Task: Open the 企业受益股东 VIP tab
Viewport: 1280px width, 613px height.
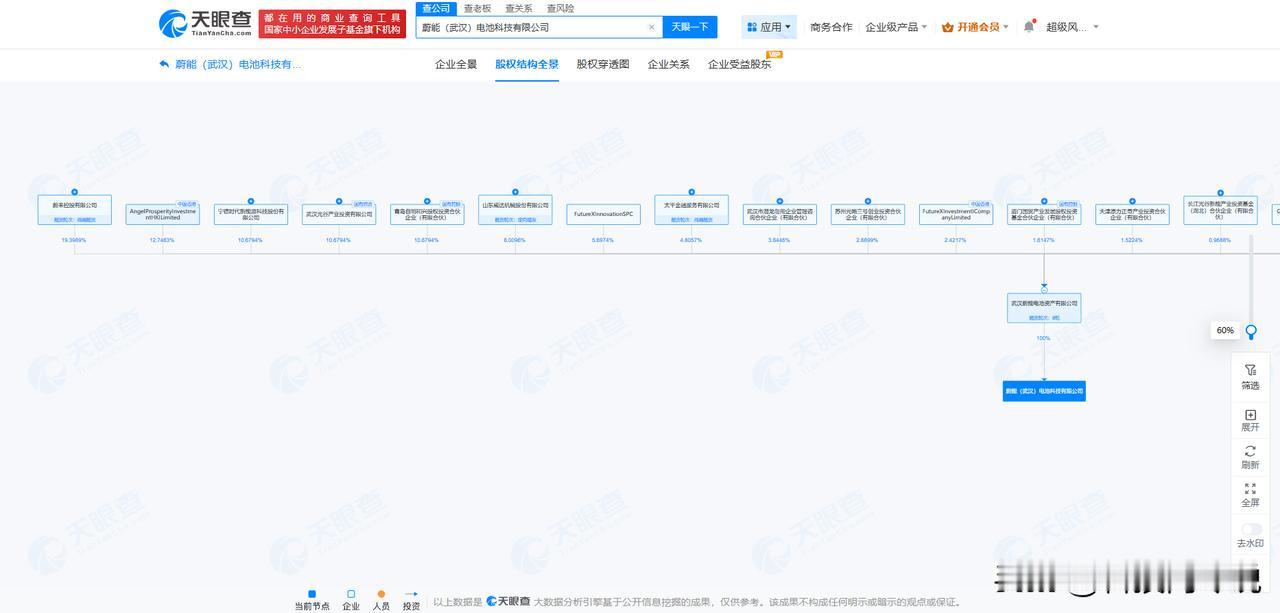Action: tap(740, 64)
